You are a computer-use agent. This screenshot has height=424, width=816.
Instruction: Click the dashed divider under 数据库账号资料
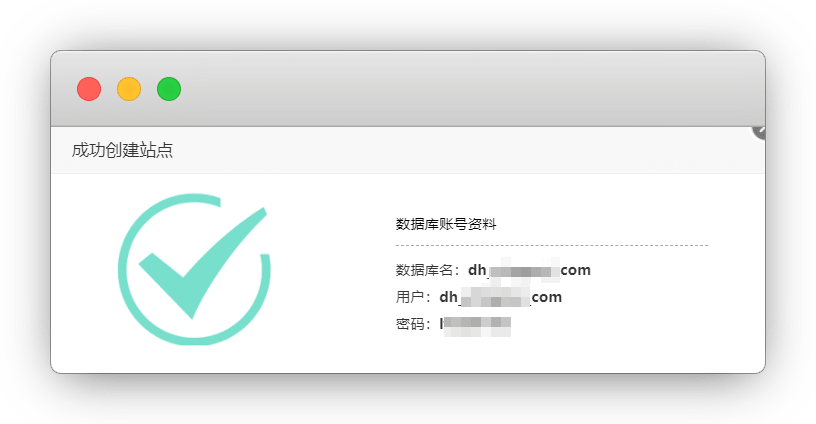point(552,245)
